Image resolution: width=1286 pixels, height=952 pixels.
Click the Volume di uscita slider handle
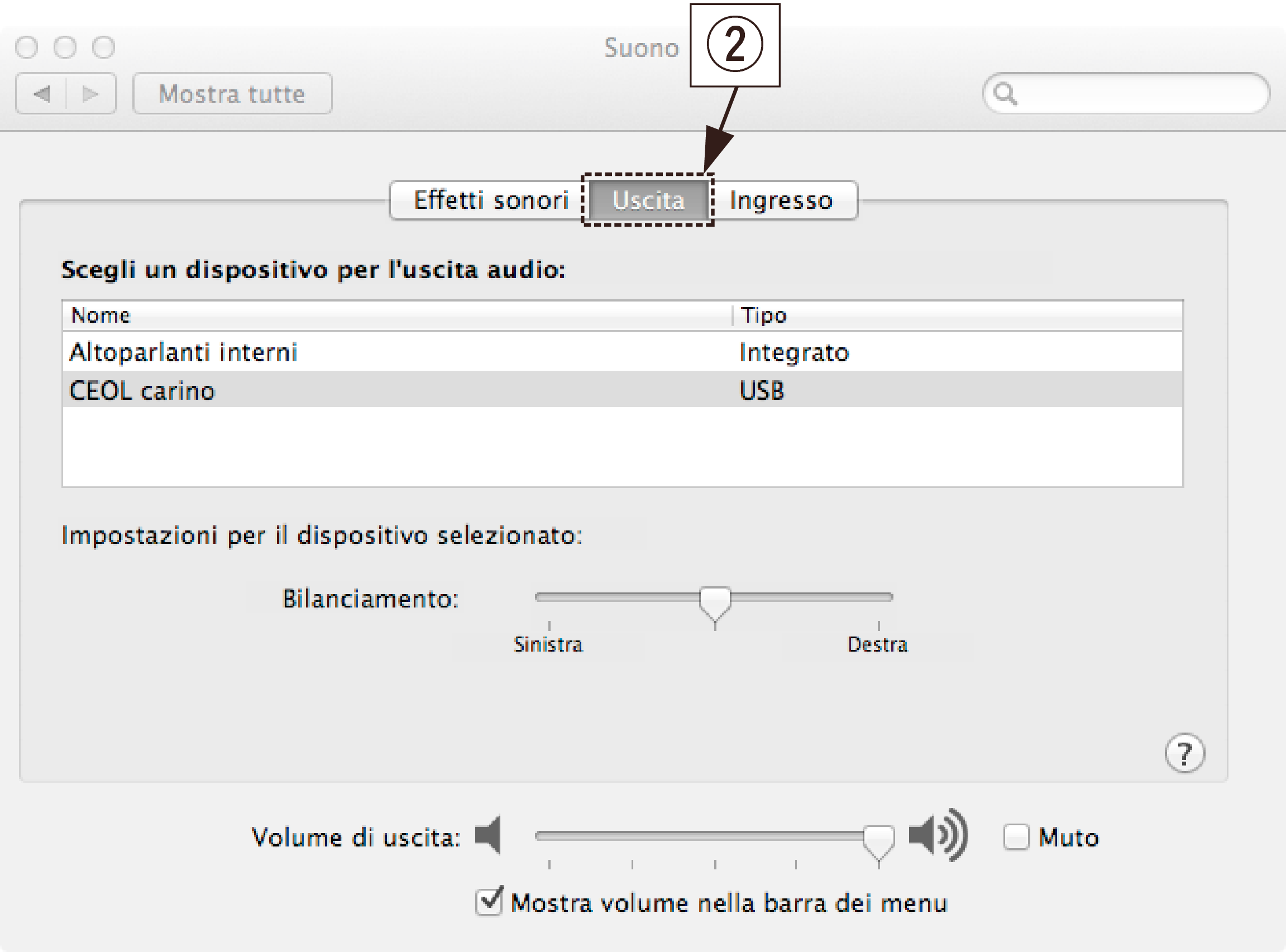(878, 841)
